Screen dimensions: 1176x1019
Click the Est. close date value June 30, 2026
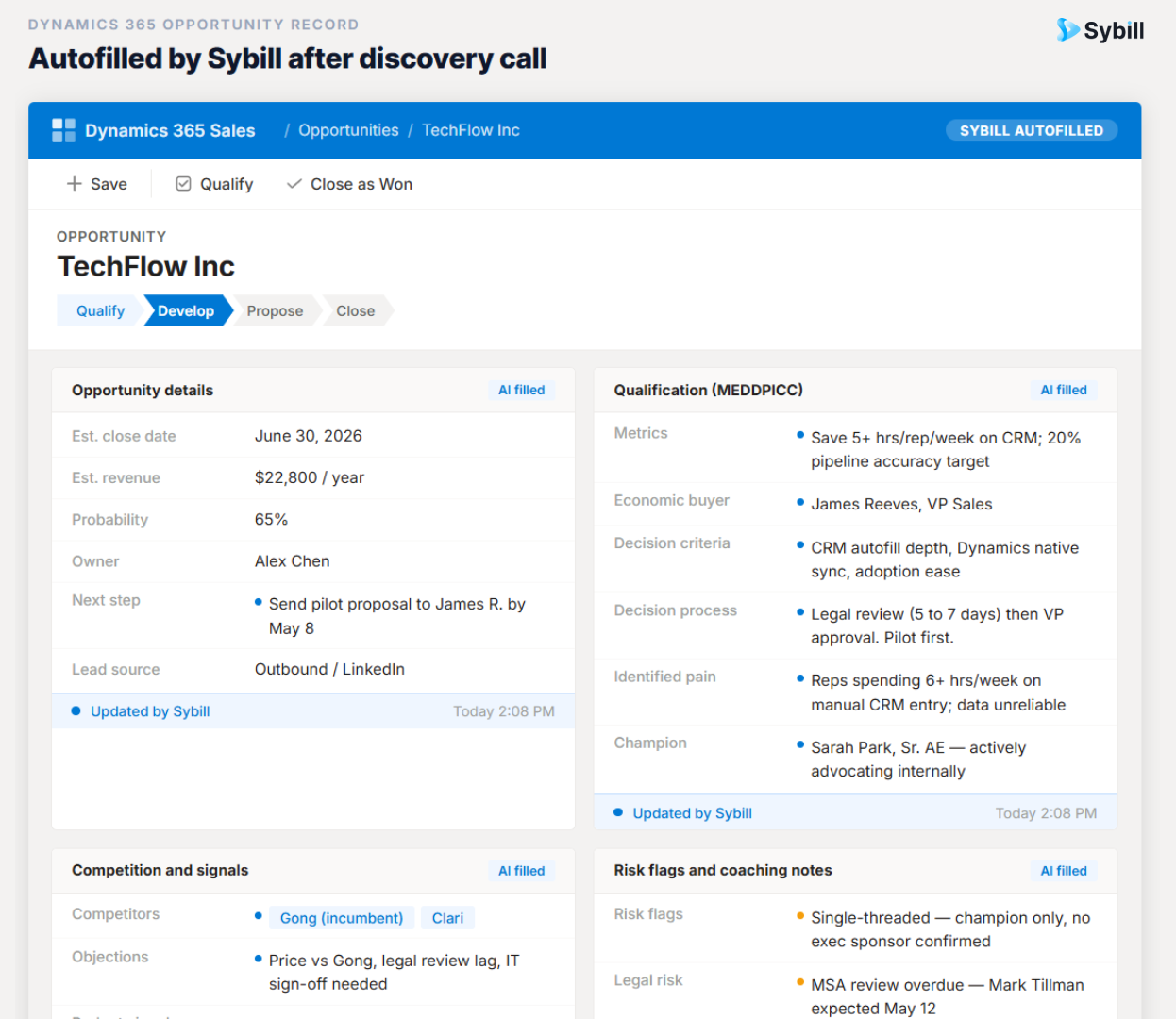pos(309,436)
